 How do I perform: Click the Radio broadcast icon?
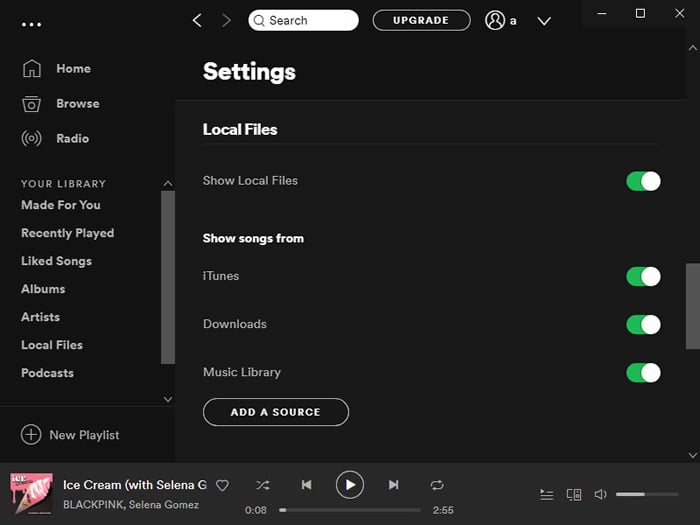pos(32,138)
